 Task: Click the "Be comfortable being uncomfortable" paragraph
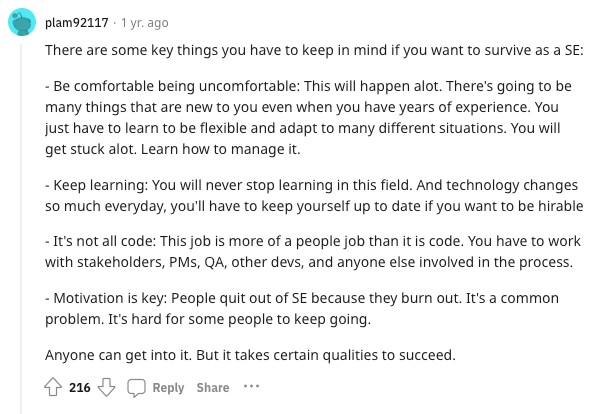coord(308,118)
